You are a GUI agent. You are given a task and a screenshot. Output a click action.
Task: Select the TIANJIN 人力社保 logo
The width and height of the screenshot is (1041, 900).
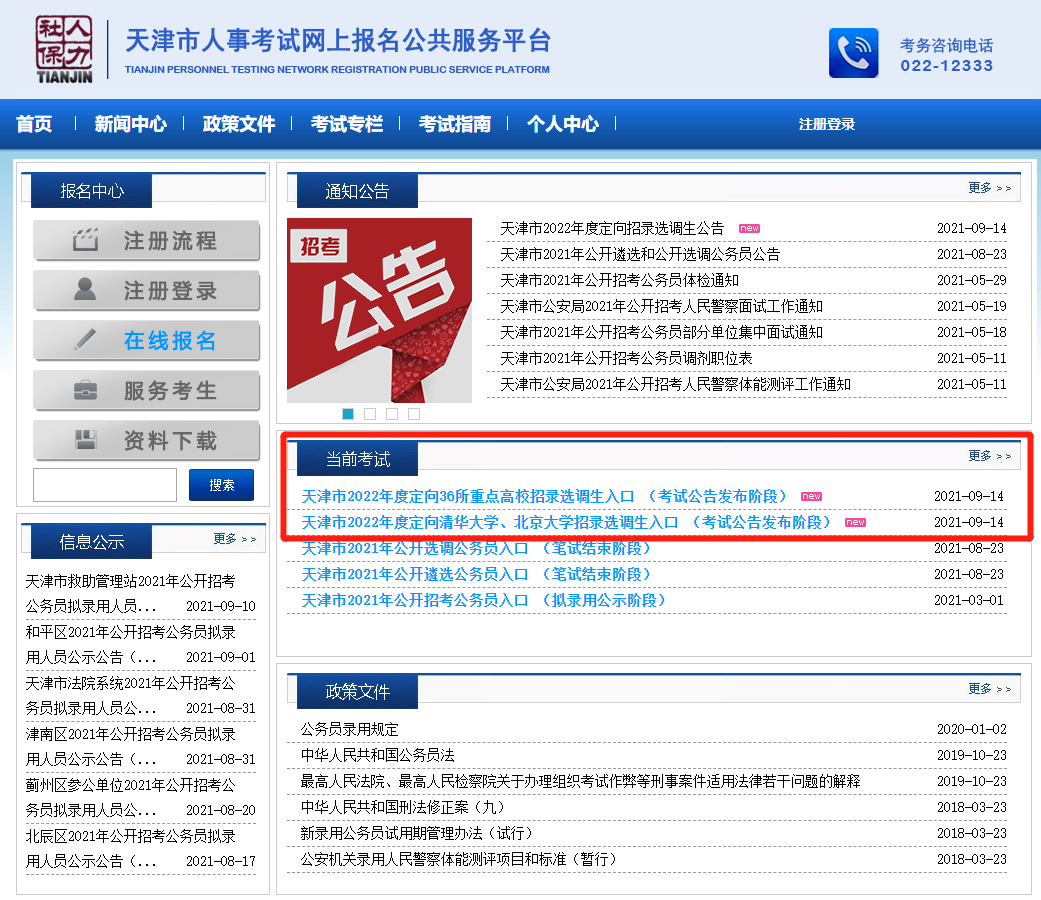coord(62,49)
